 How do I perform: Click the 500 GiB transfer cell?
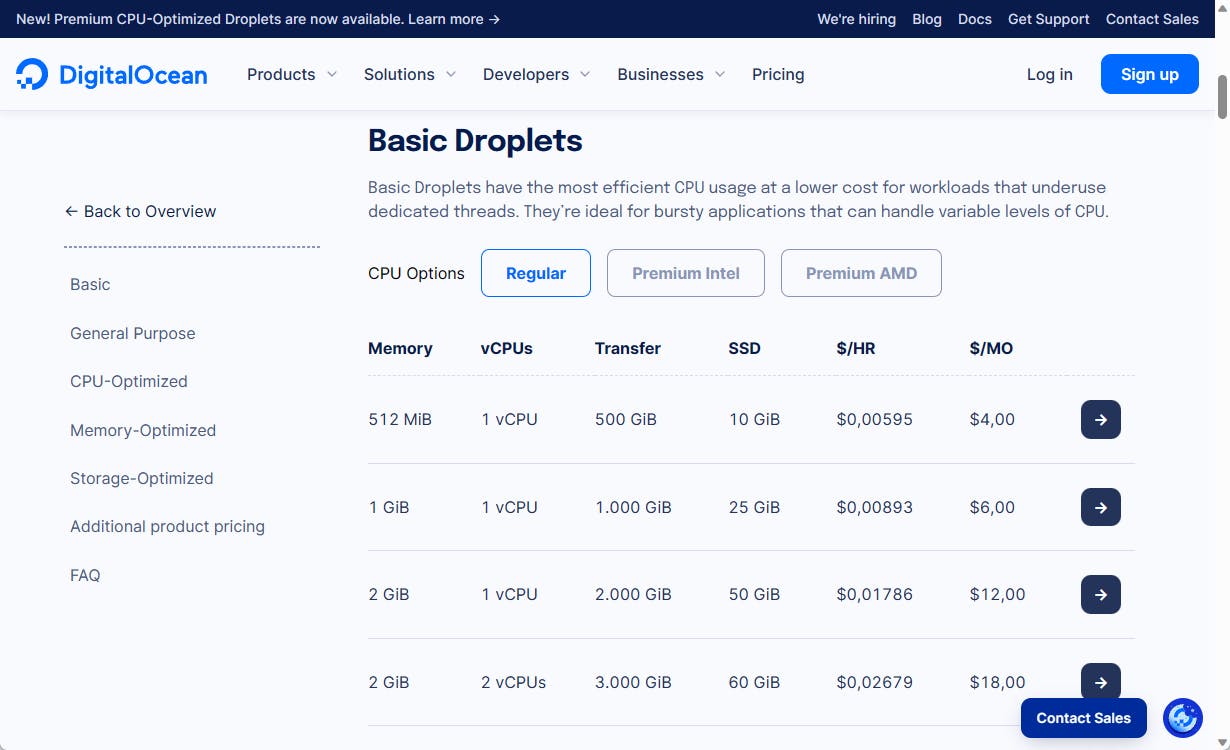(626, 420)
